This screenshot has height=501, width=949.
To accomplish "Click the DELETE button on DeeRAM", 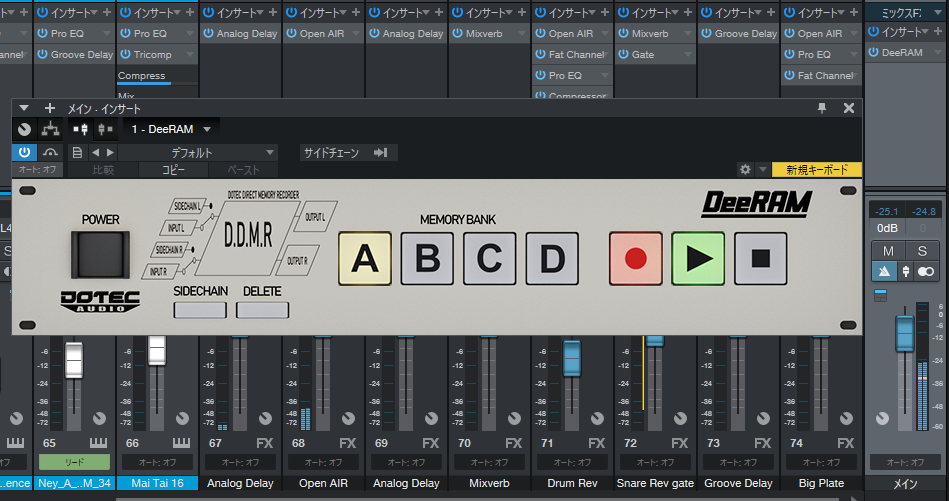I will 262,310.
